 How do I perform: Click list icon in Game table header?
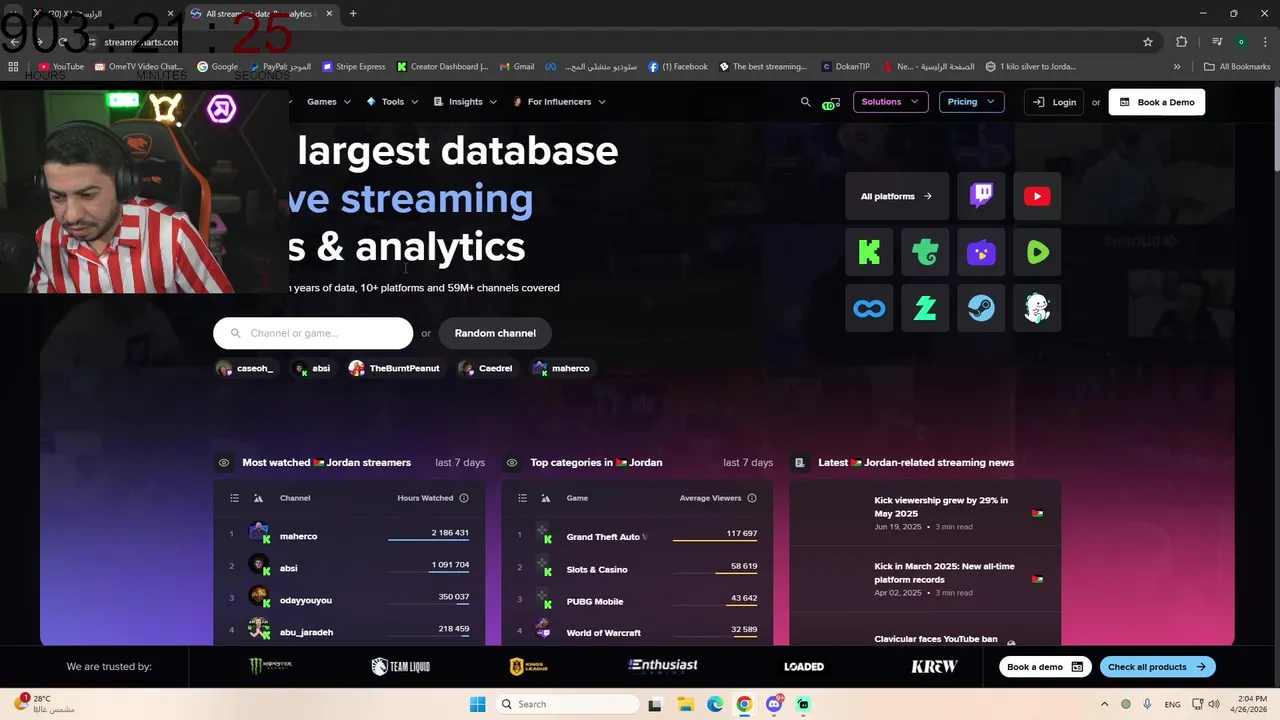pyautogui.click(x=522, y=498)
